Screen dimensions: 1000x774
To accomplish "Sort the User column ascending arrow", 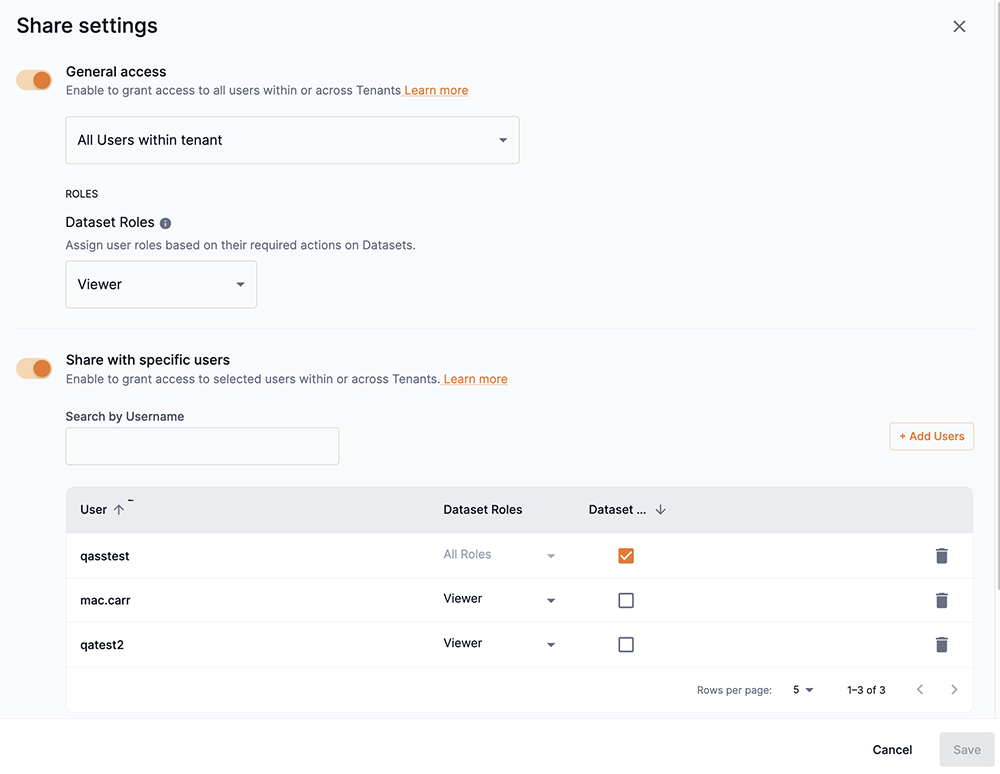I will coord(118,509).
